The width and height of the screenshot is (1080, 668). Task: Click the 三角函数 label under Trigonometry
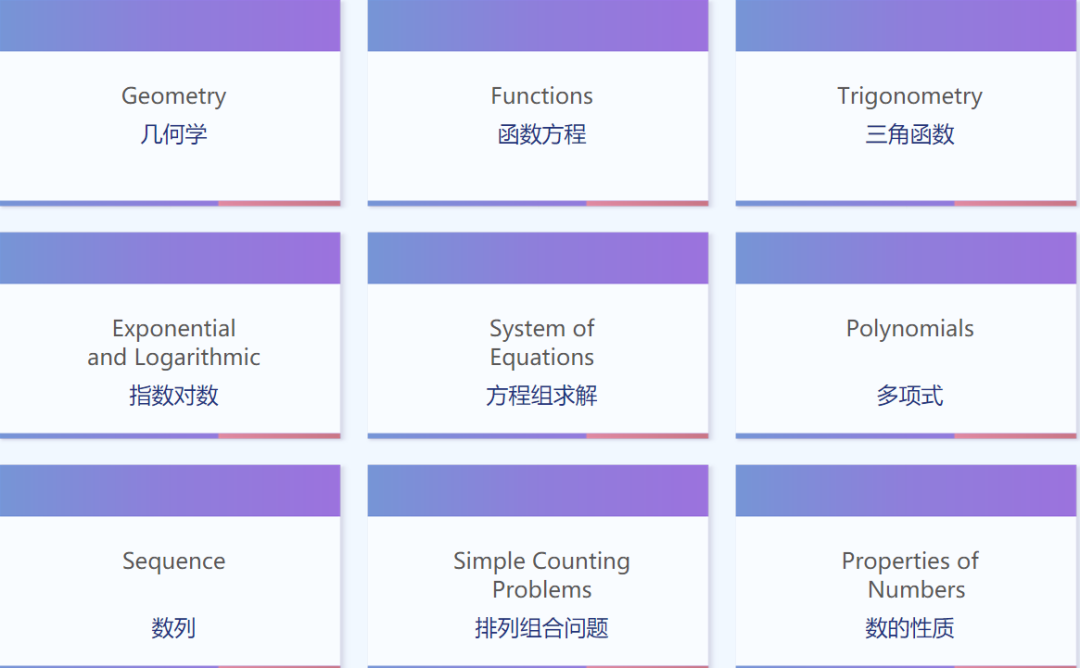tap(908, 134)
